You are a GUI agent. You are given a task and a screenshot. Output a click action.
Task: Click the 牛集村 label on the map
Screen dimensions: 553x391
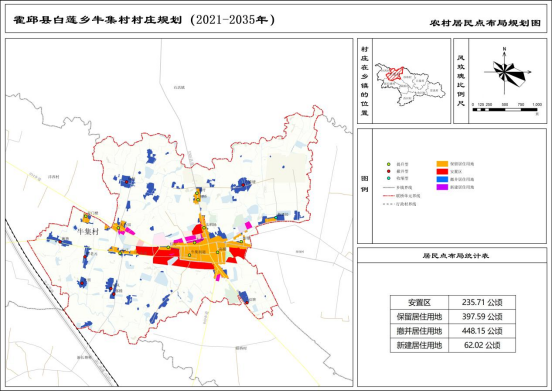click(x=87, y=231)
